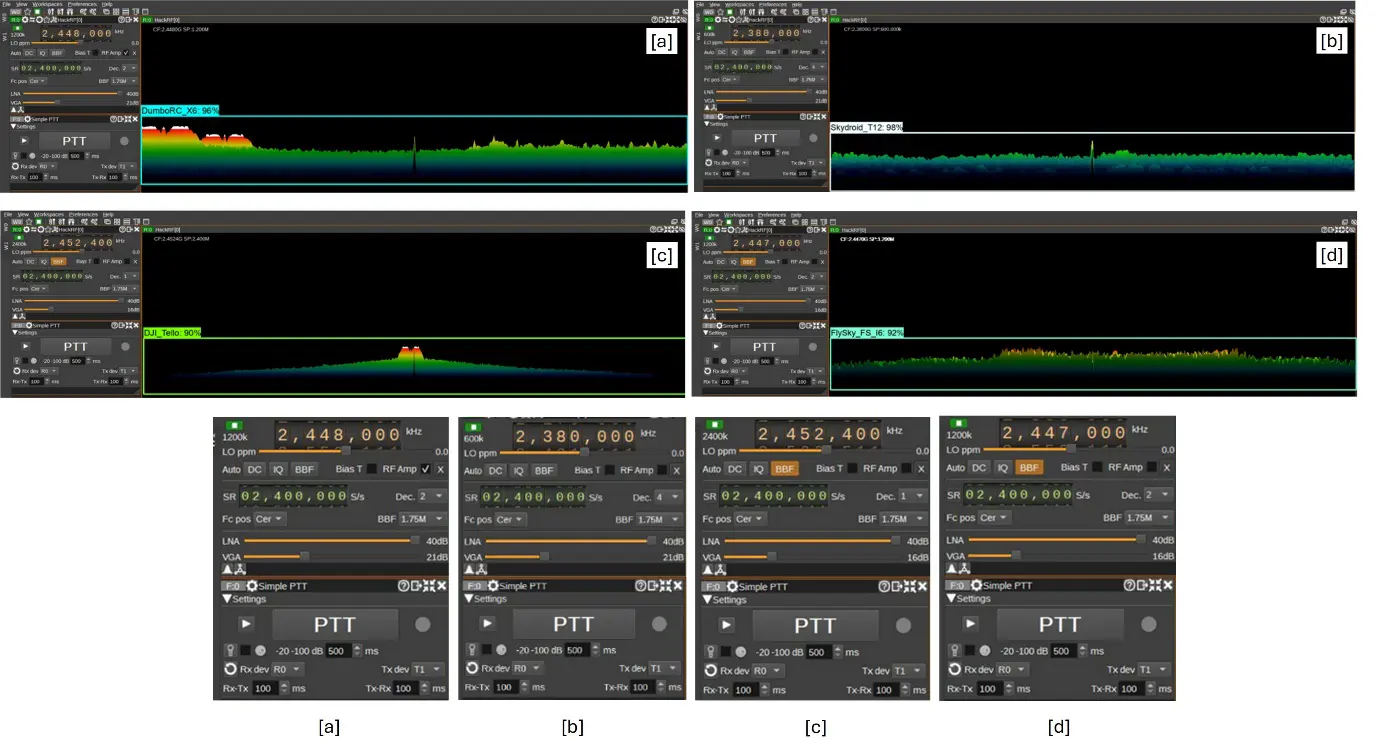The width and height of the screenshot is (1379, 740).
Task: Click the VGA slider handle in enlarged panel [b]
Action: (x=544, y=556)
